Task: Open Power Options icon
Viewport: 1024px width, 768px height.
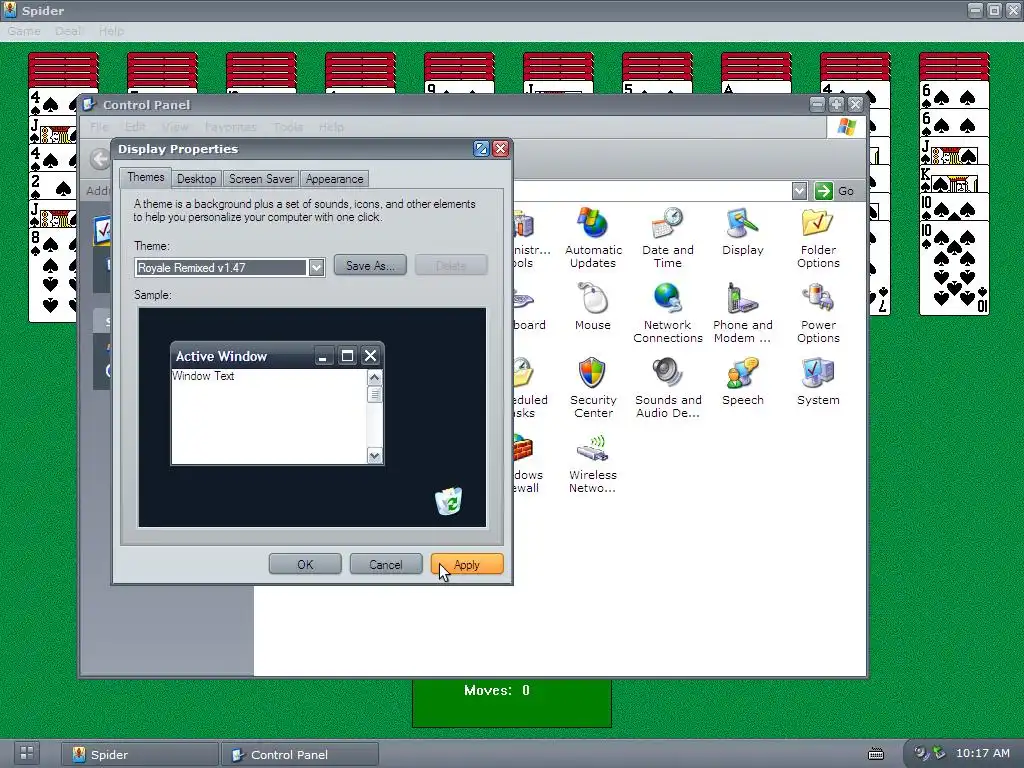Action: point(818,313)
